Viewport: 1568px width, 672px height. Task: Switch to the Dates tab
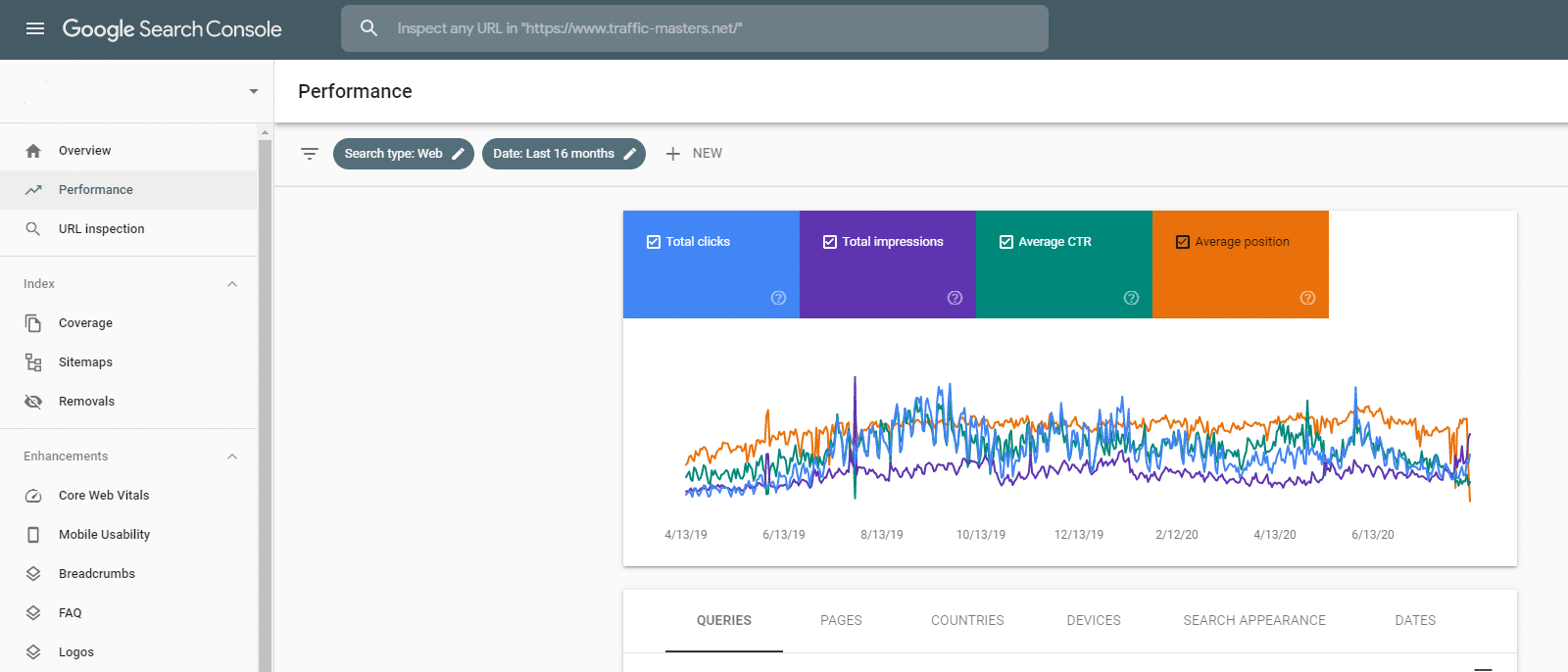pos(1415,621)
